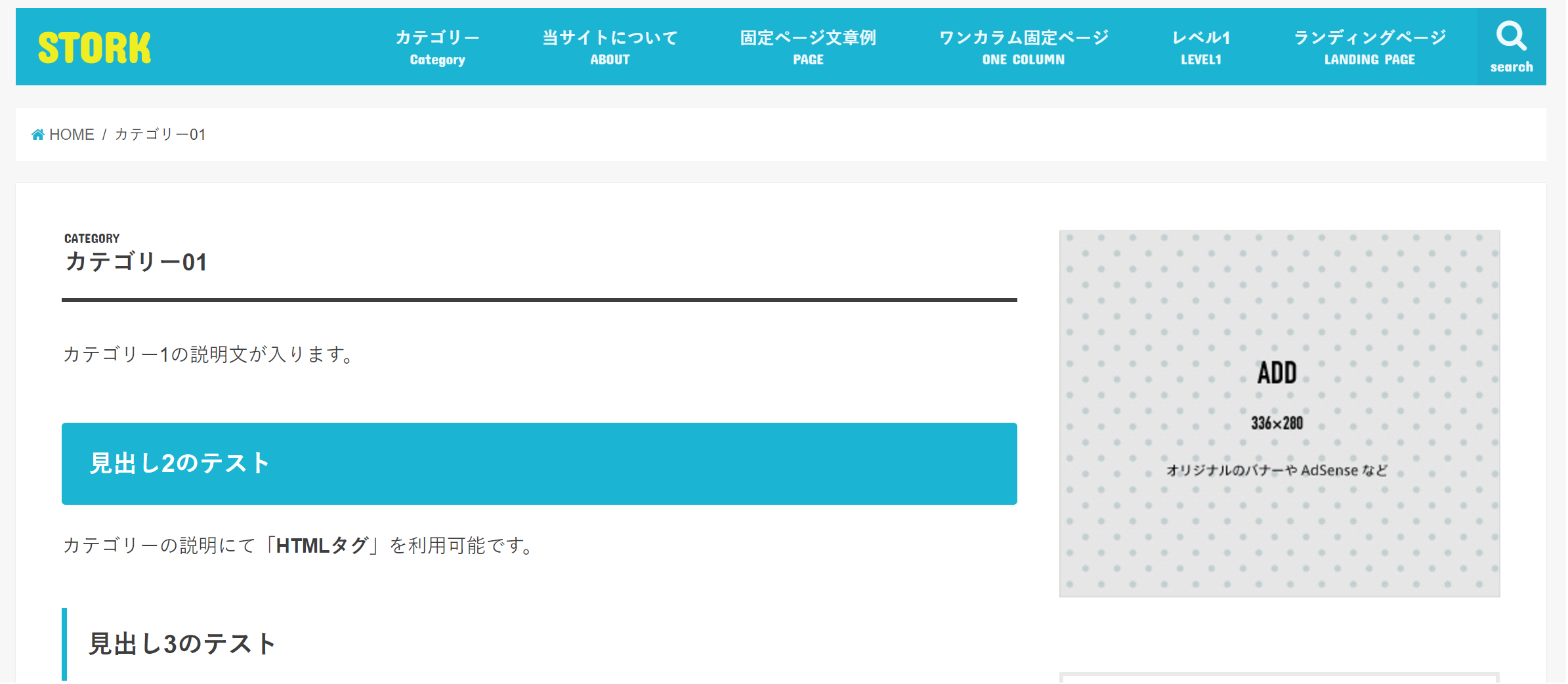
Task: Click the カテゴリー1の説明文 paragraph
Action: (x=210, y=354)
